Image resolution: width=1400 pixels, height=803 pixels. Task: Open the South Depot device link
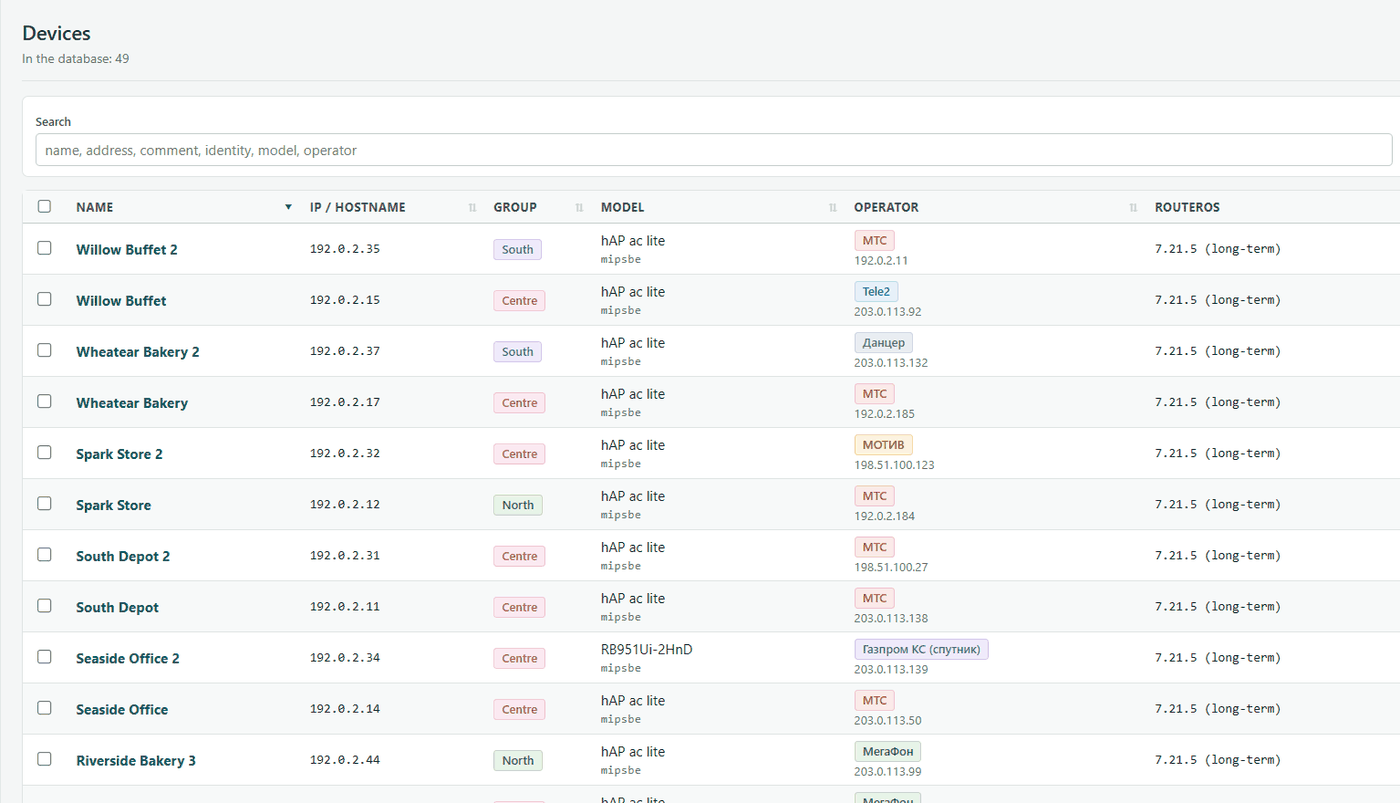tap(117, 607)
